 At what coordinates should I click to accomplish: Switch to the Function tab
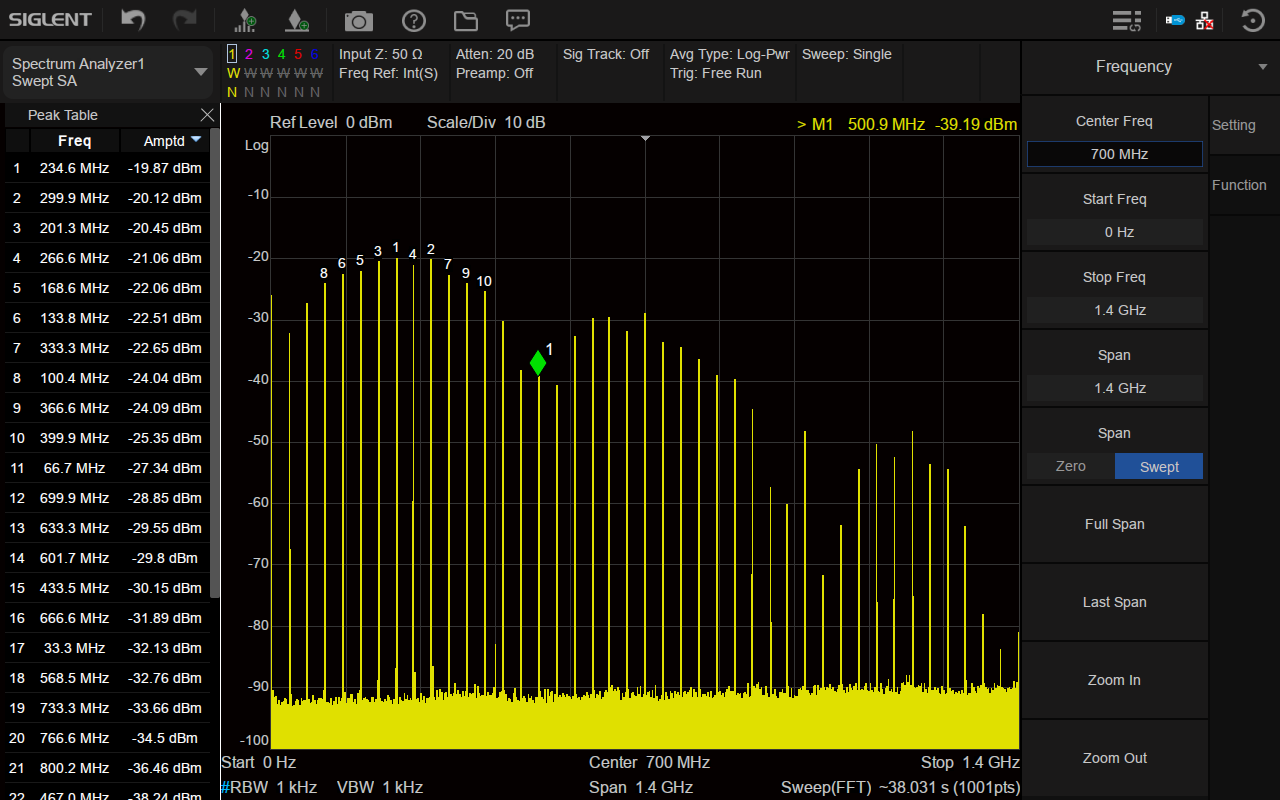tap(1238, 185)
